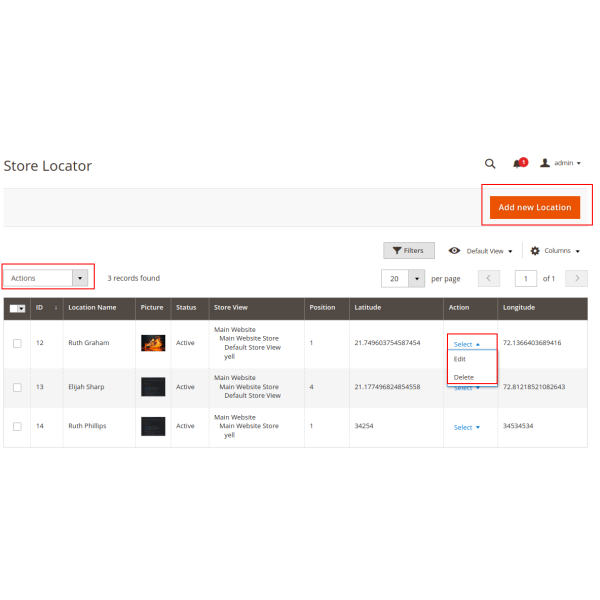
Task: Open the Default View eye dropdown
Action: 481,251
